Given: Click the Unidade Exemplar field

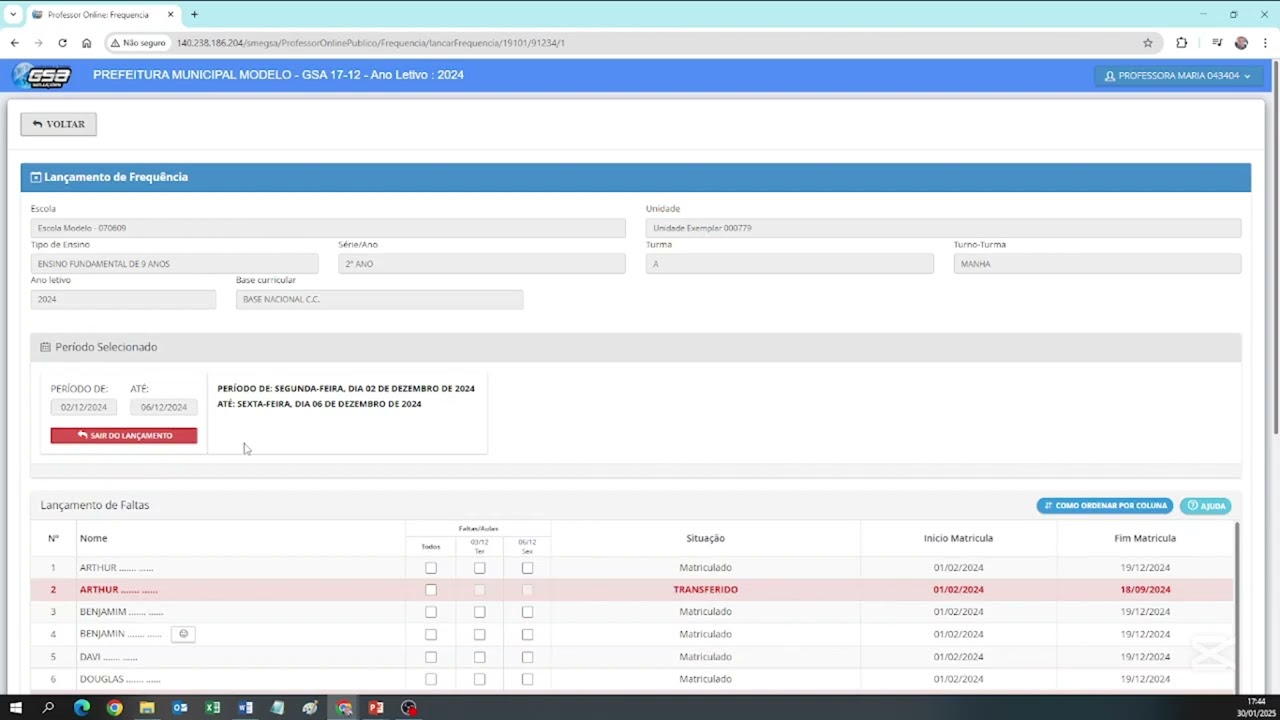Looking at the screenshot, I should [x=943, y=228].
